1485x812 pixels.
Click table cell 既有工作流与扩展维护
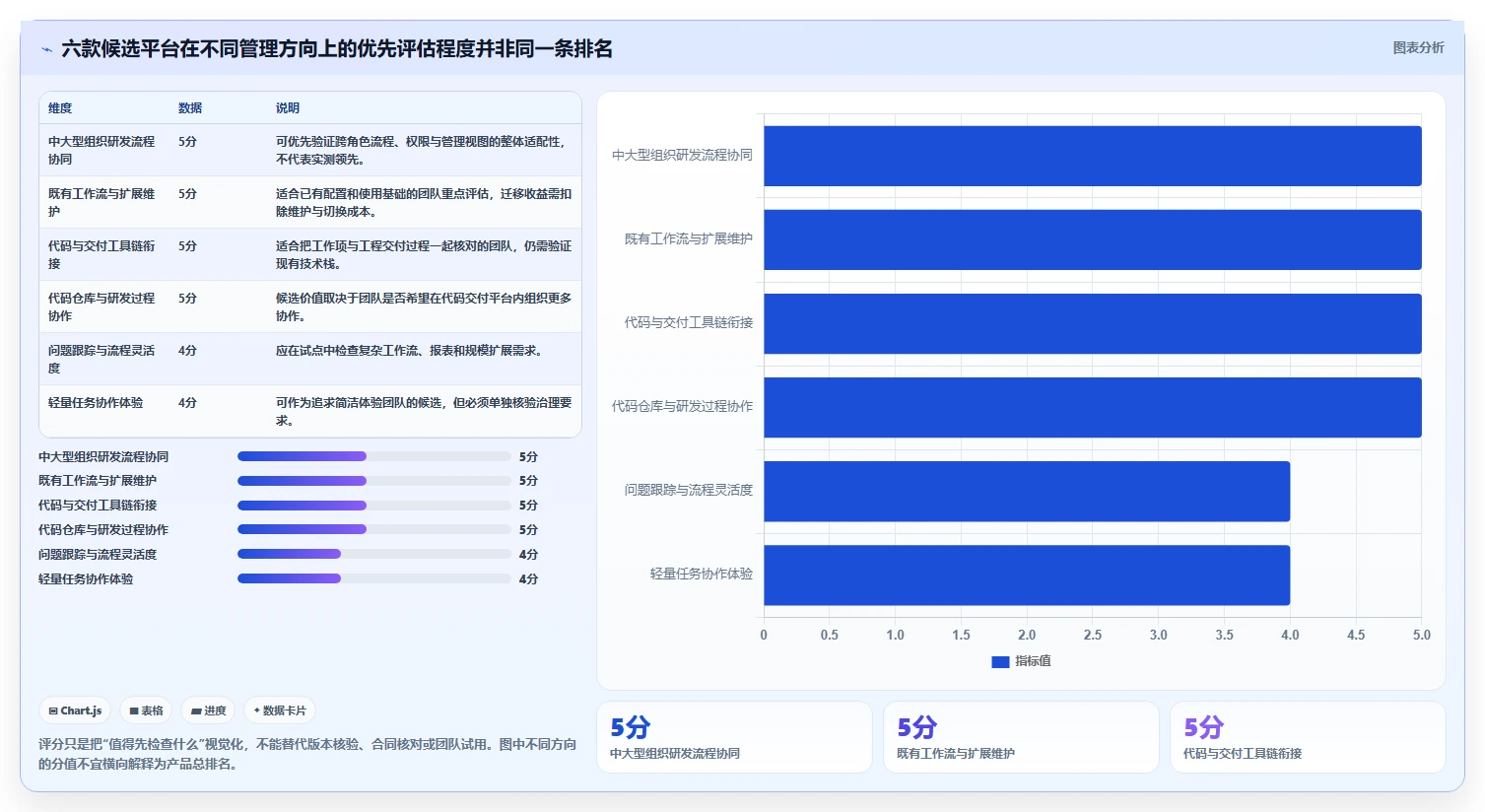click(101, 202)
